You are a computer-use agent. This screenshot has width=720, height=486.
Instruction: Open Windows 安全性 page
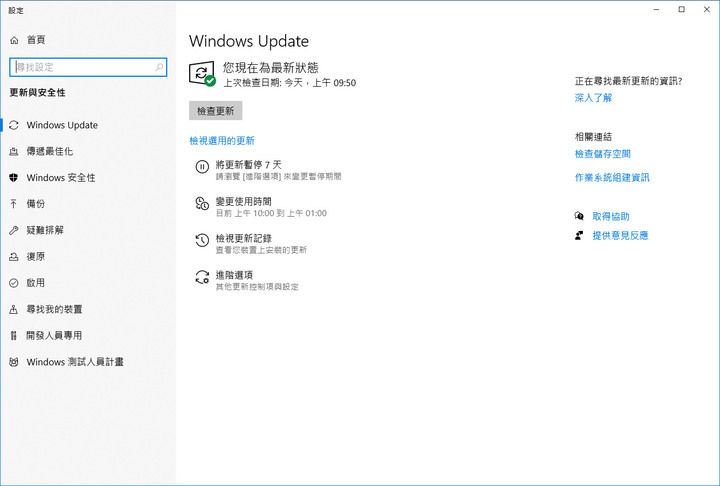61,178
